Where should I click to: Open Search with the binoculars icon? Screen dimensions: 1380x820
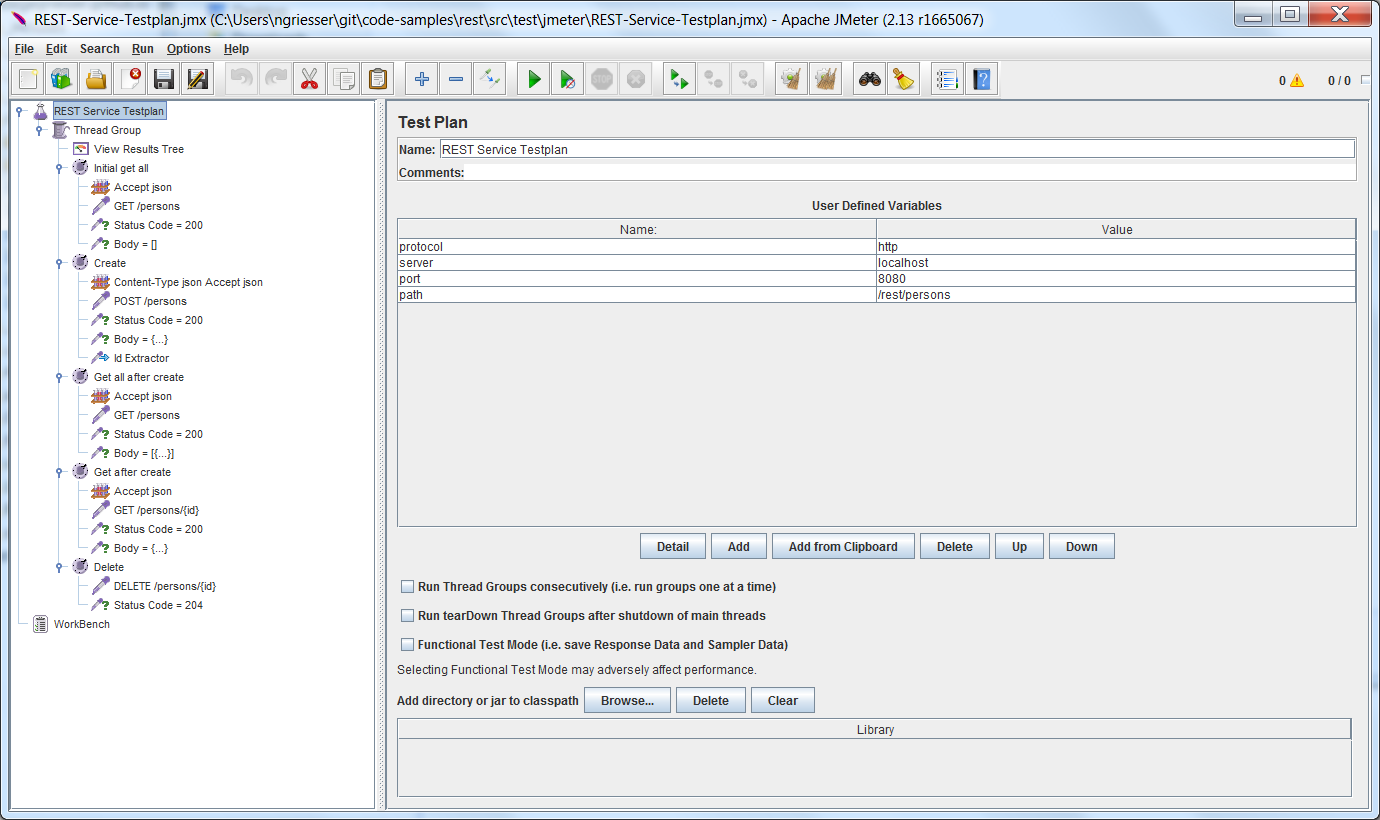pos(870,79)
